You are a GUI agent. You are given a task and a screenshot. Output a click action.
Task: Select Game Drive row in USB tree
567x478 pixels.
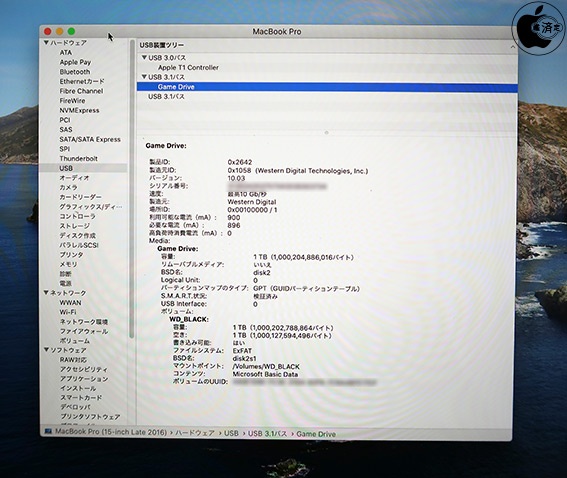pyautogui.click(x=327, y=87)
